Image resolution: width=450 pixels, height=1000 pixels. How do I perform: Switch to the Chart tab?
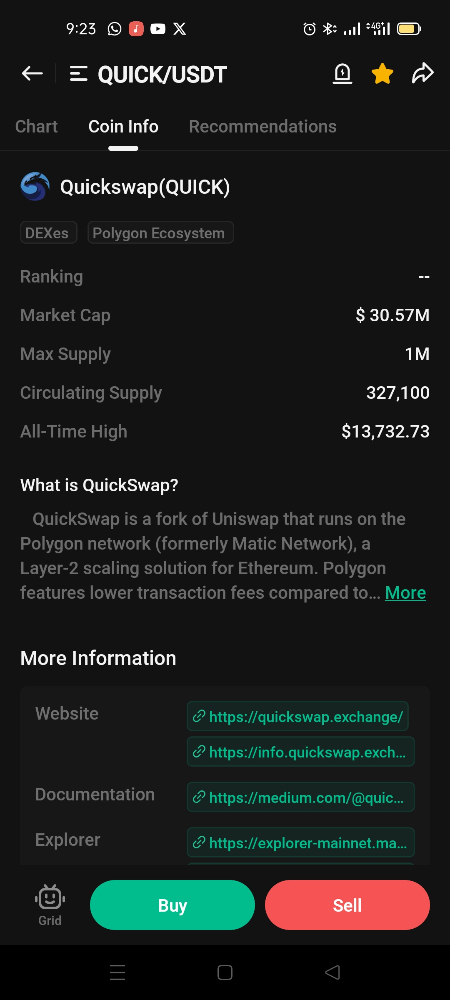click(x=36, y=126)
